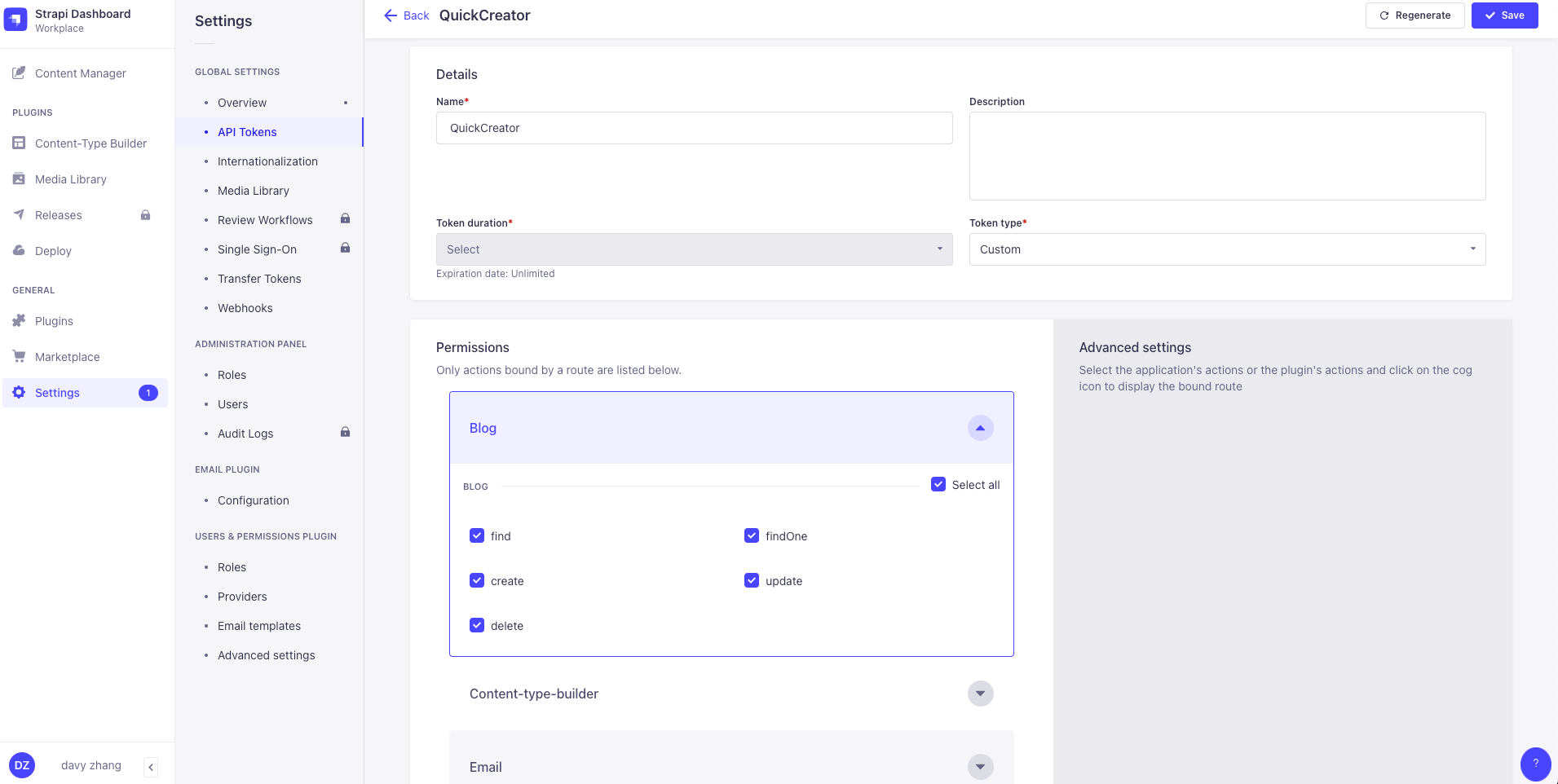
Task: Click the Regenerate button
Action: click(x=1415, y=15)
